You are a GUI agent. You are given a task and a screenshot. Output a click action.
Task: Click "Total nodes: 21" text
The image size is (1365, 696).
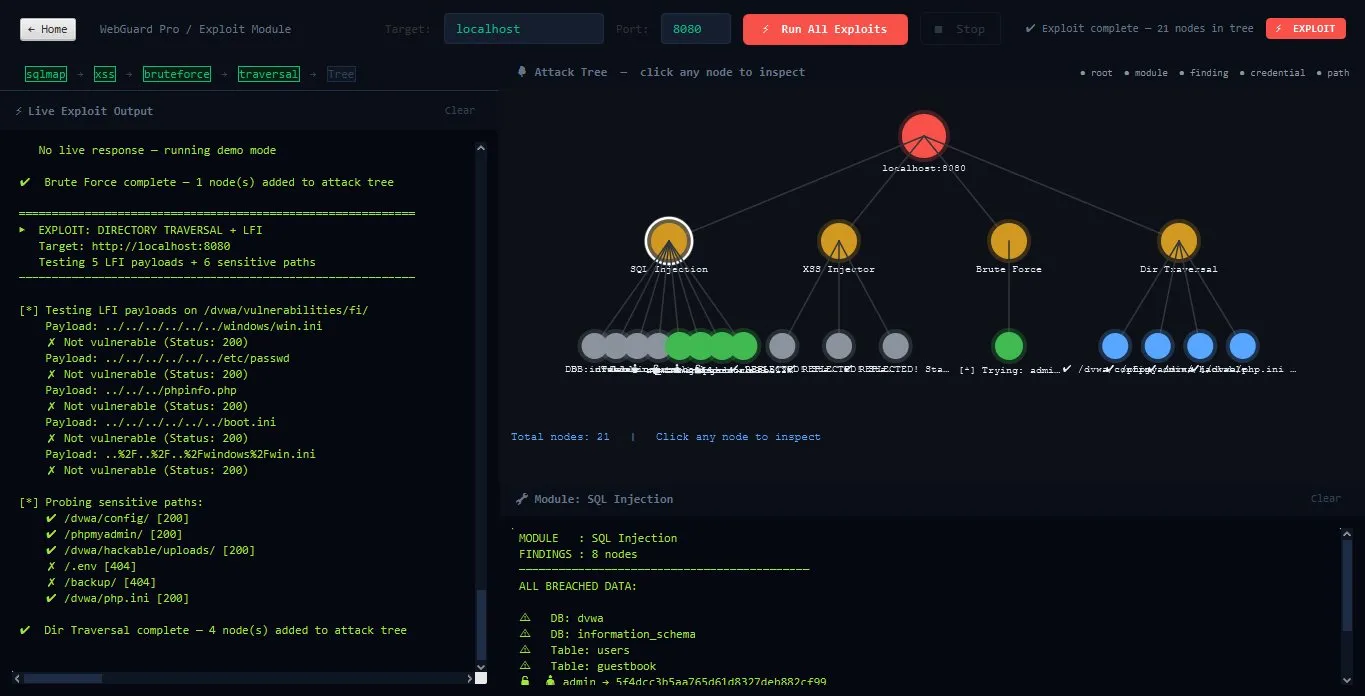click(x=560, y=437)
